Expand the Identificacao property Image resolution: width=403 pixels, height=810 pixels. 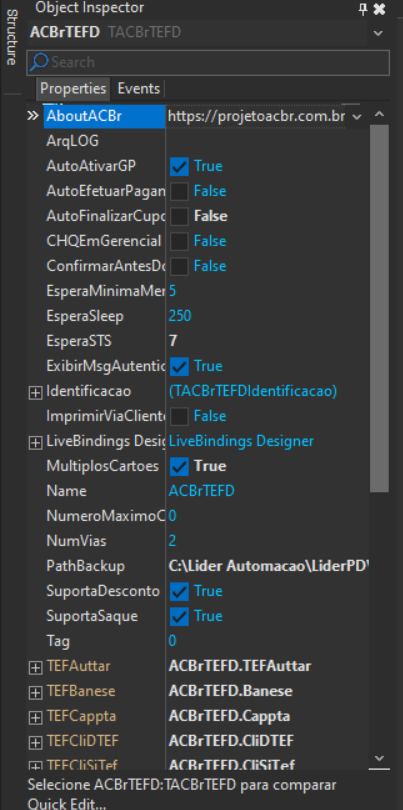tap(35, 393)
